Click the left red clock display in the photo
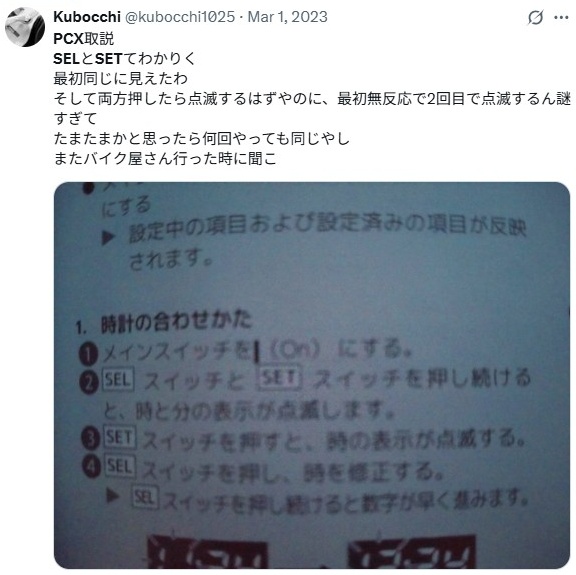The width and height of the screenshot is (576, 575). [207, 553]
